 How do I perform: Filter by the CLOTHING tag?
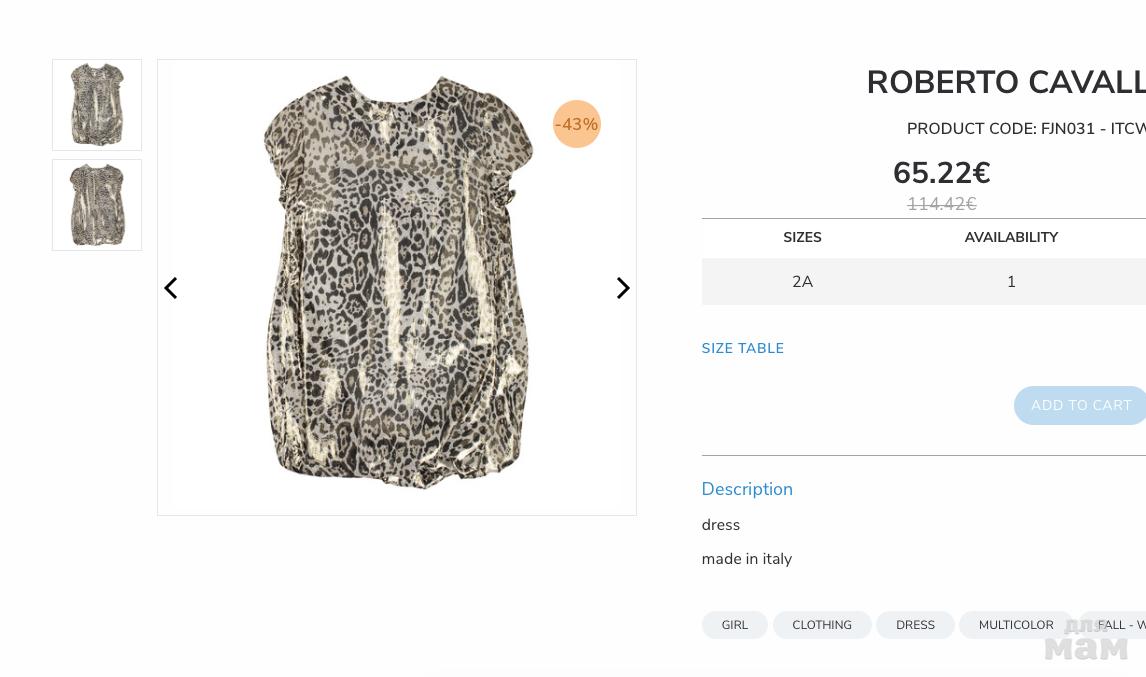[821, 625]
